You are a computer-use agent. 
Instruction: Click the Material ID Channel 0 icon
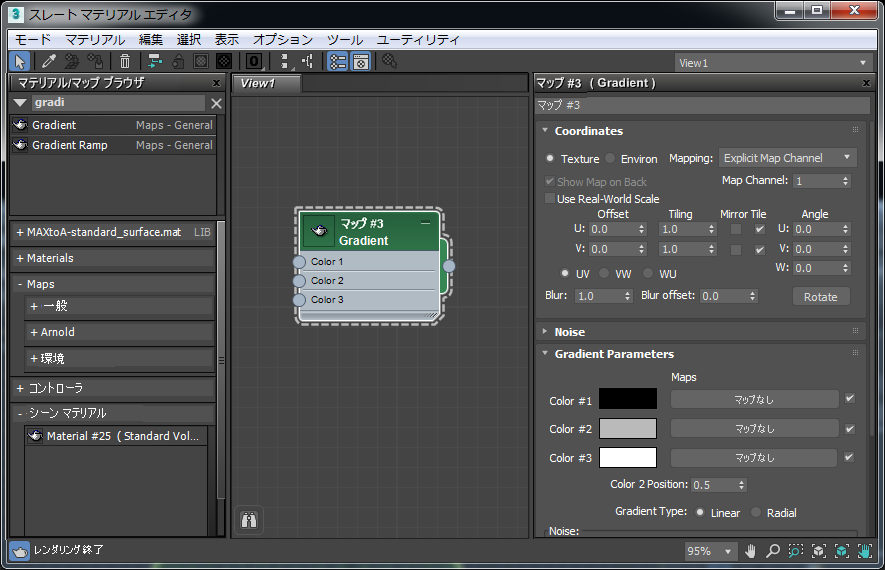[x=254, y=61]
